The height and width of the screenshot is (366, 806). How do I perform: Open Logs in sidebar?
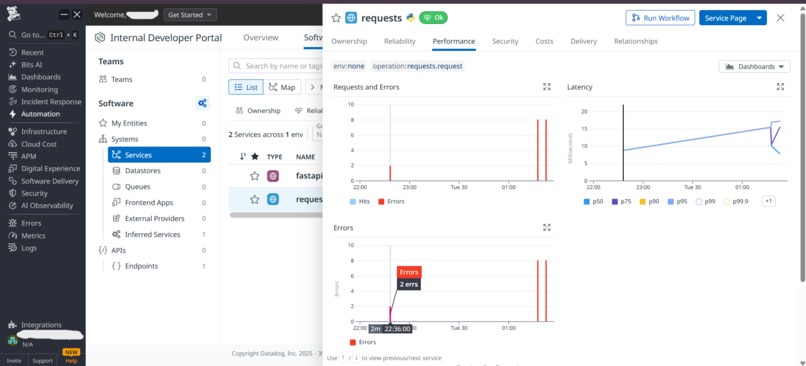(29, 248)
